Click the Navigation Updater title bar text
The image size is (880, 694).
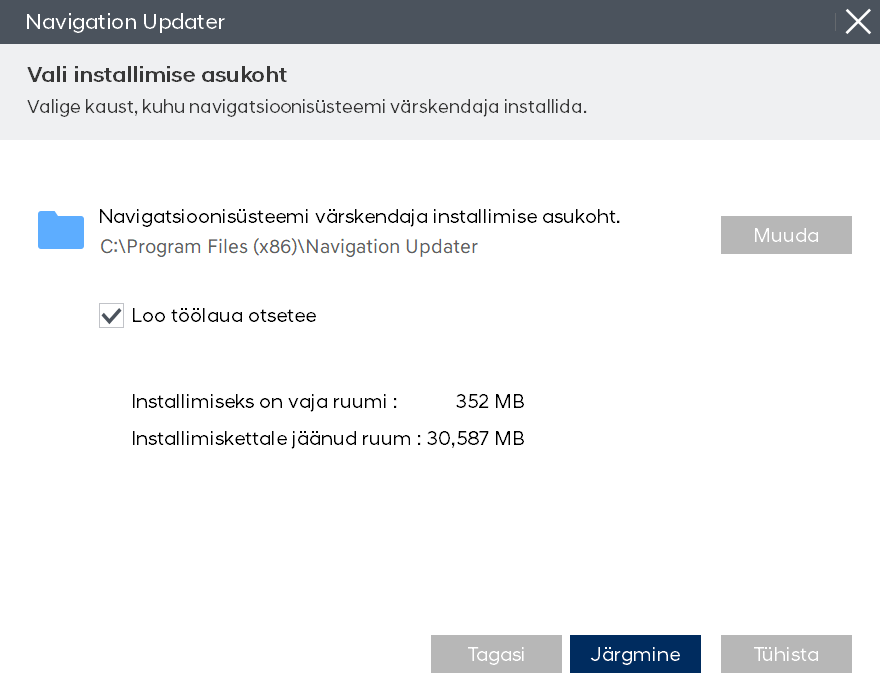[x=125, y=22]
